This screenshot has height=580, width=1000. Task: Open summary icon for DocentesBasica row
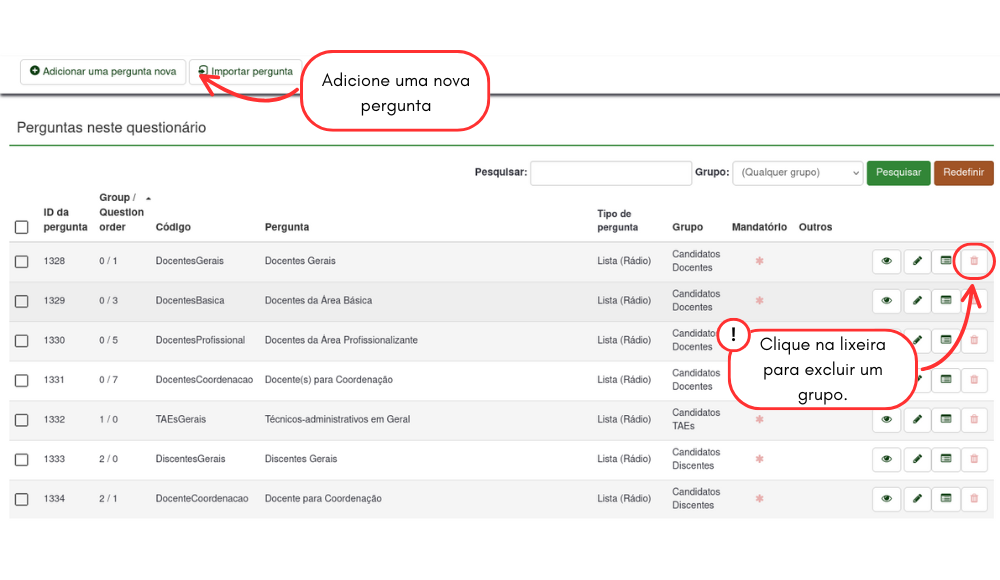946,301
